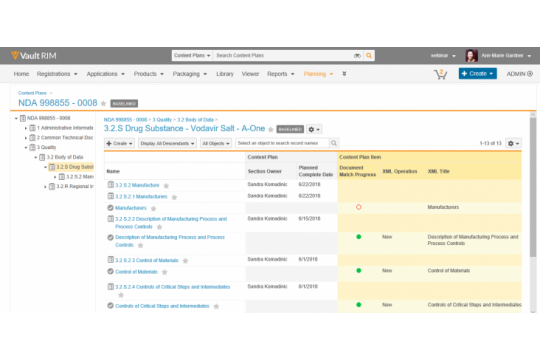
Task: Open the Planning tab menu
Action: [x=318, y=74]
